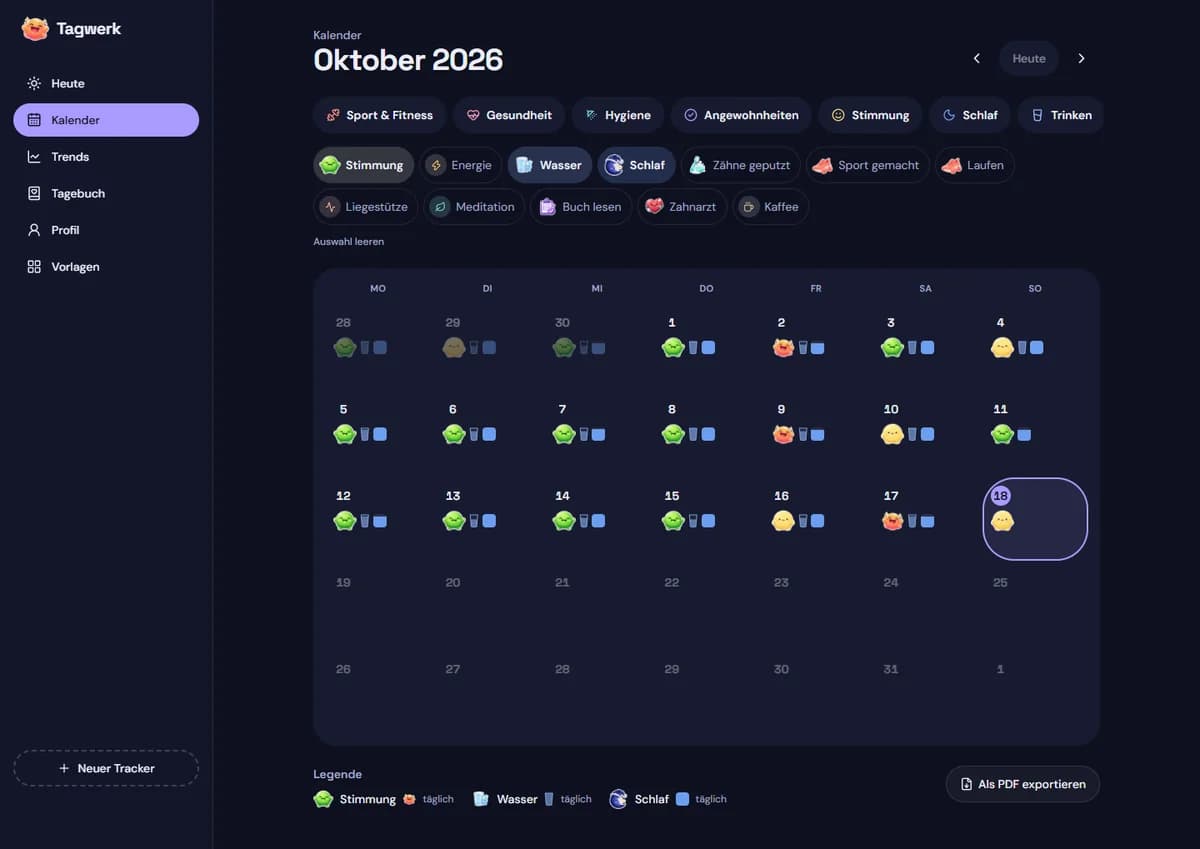Screen dimensions: 1200x849
Task: Click the red mood blob on day 17
Action: [x=892, y=521]
